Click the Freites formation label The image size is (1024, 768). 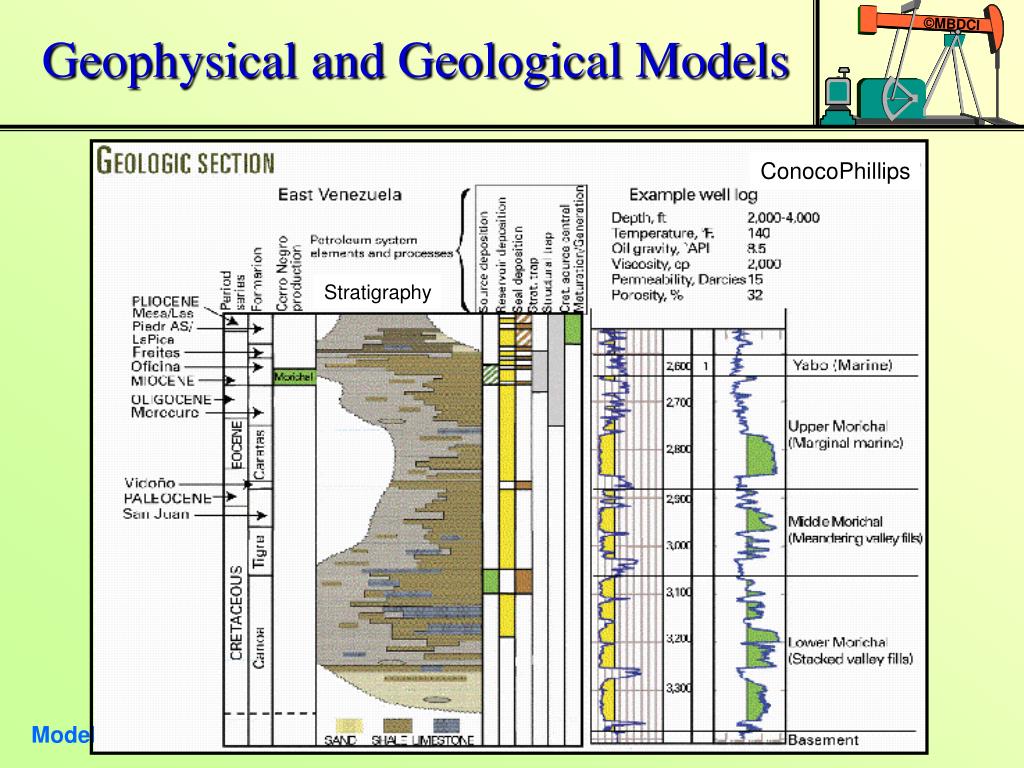(155, 353)
